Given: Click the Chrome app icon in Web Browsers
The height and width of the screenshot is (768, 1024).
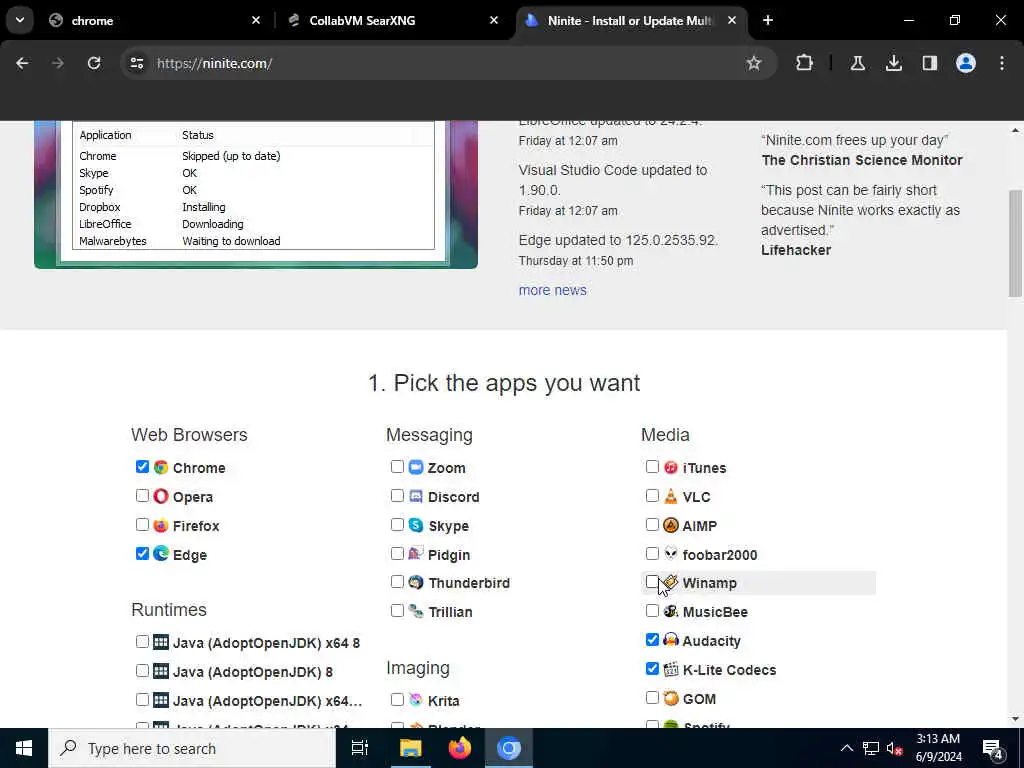Looking at the screenshot, I should pyautogui.click(x=161, y=468).
